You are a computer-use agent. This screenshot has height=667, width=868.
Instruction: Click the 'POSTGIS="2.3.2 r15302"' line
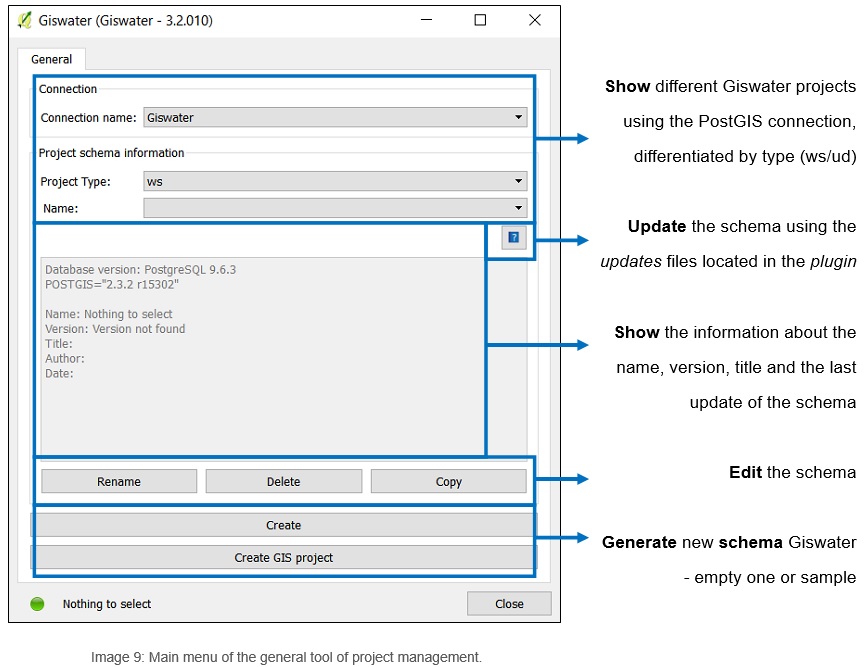point(112,285)
